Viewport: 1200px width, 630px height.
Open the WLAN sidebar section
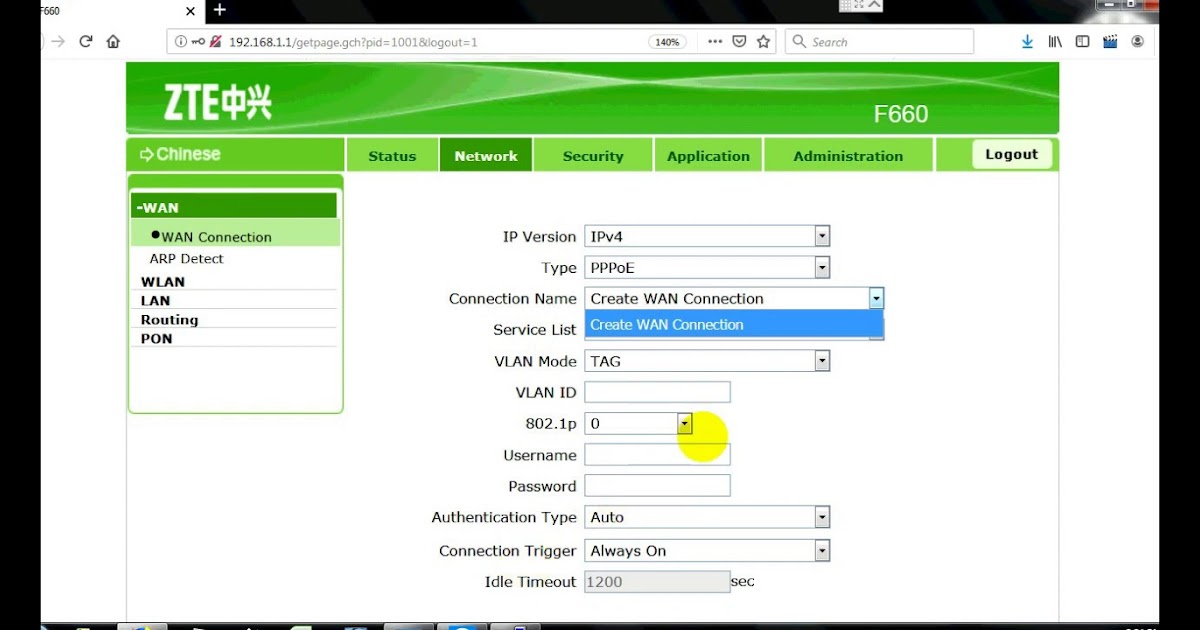coord(162,282)
